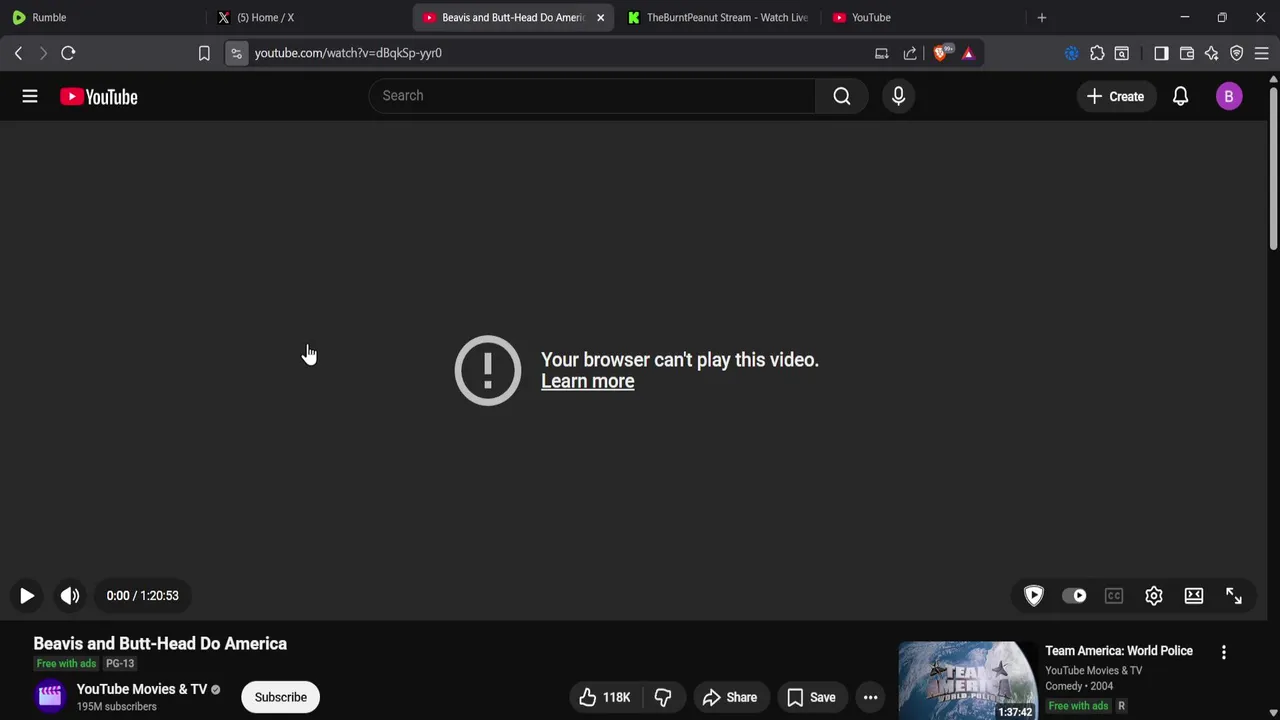The width and height of the screenshot is (1280, 720).
Task: Open account menu via B avatar
Action: [x=1229, y=96]
